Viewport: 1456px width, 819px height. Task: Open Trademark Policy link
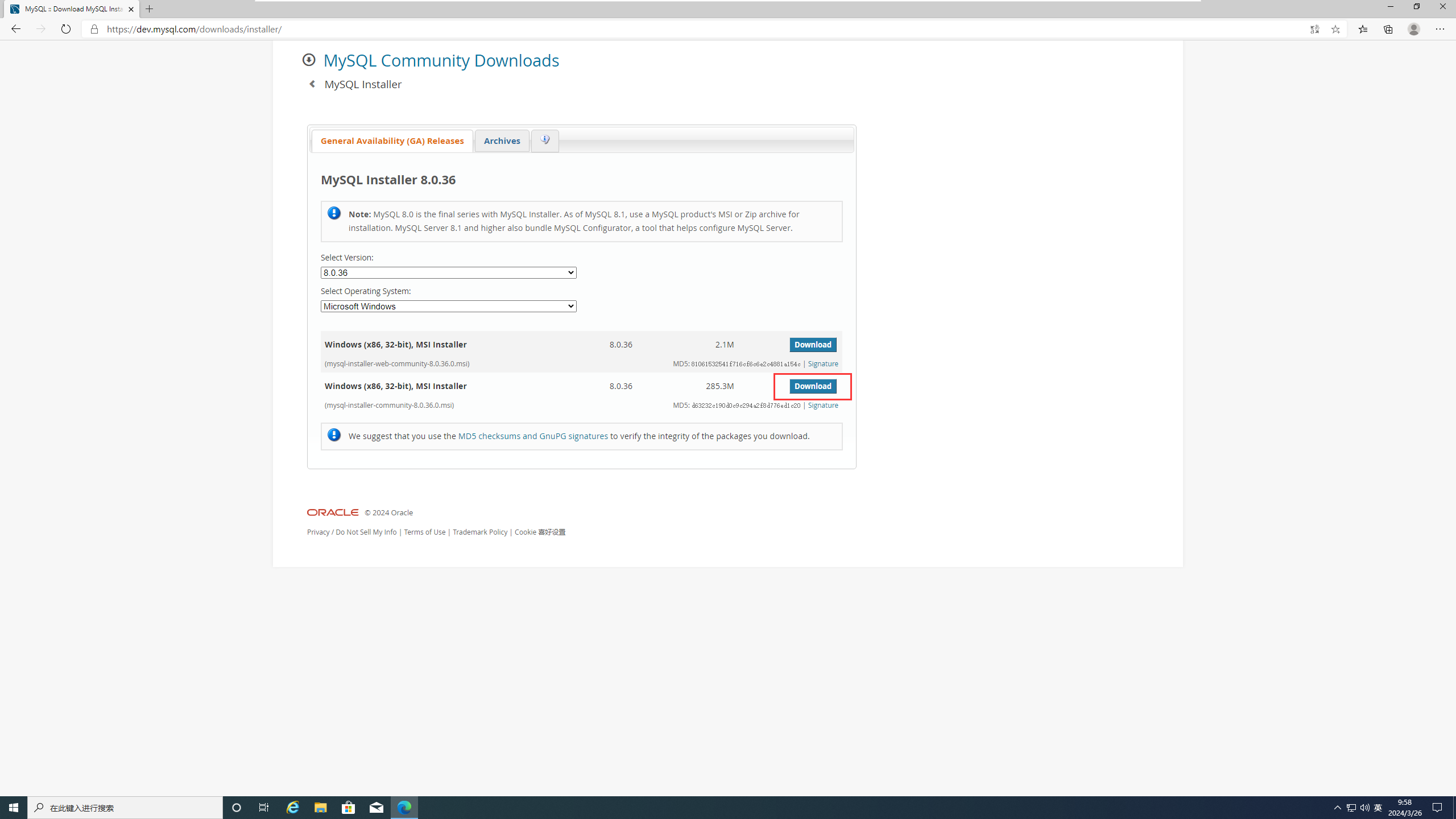(479, 532)
